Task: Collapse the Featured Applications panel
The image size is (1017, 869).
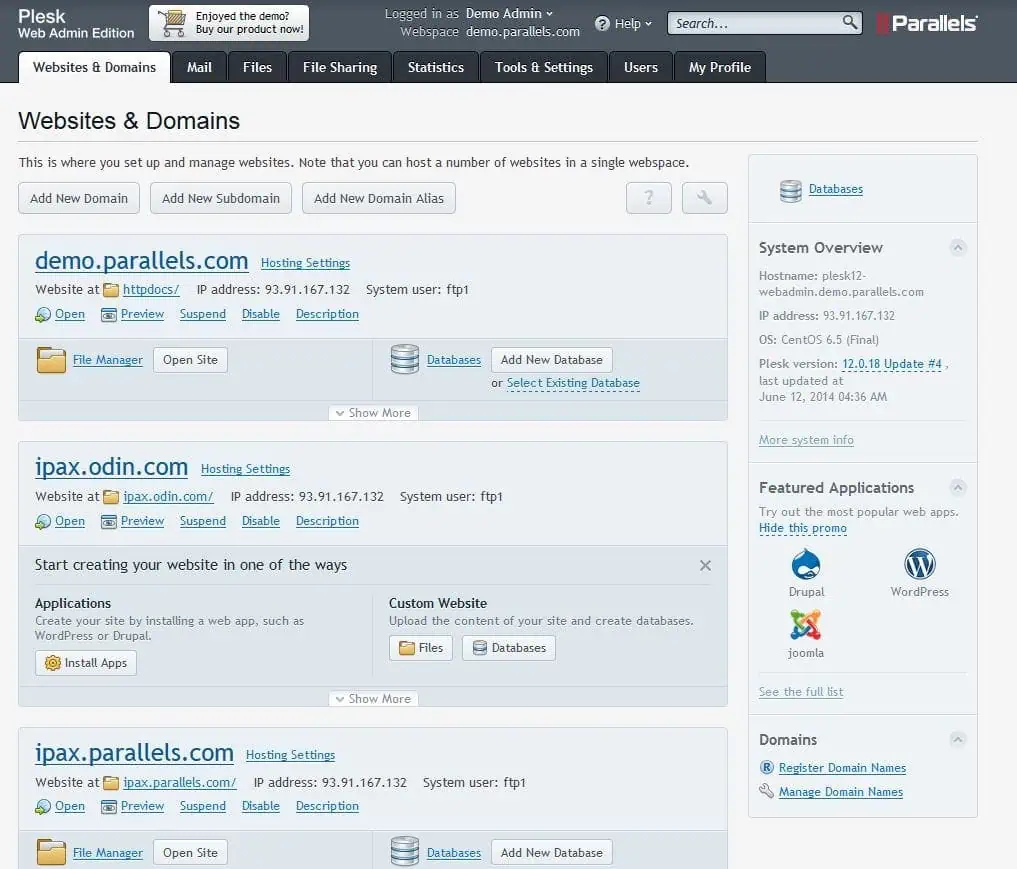Action: (x=957, y=488)
